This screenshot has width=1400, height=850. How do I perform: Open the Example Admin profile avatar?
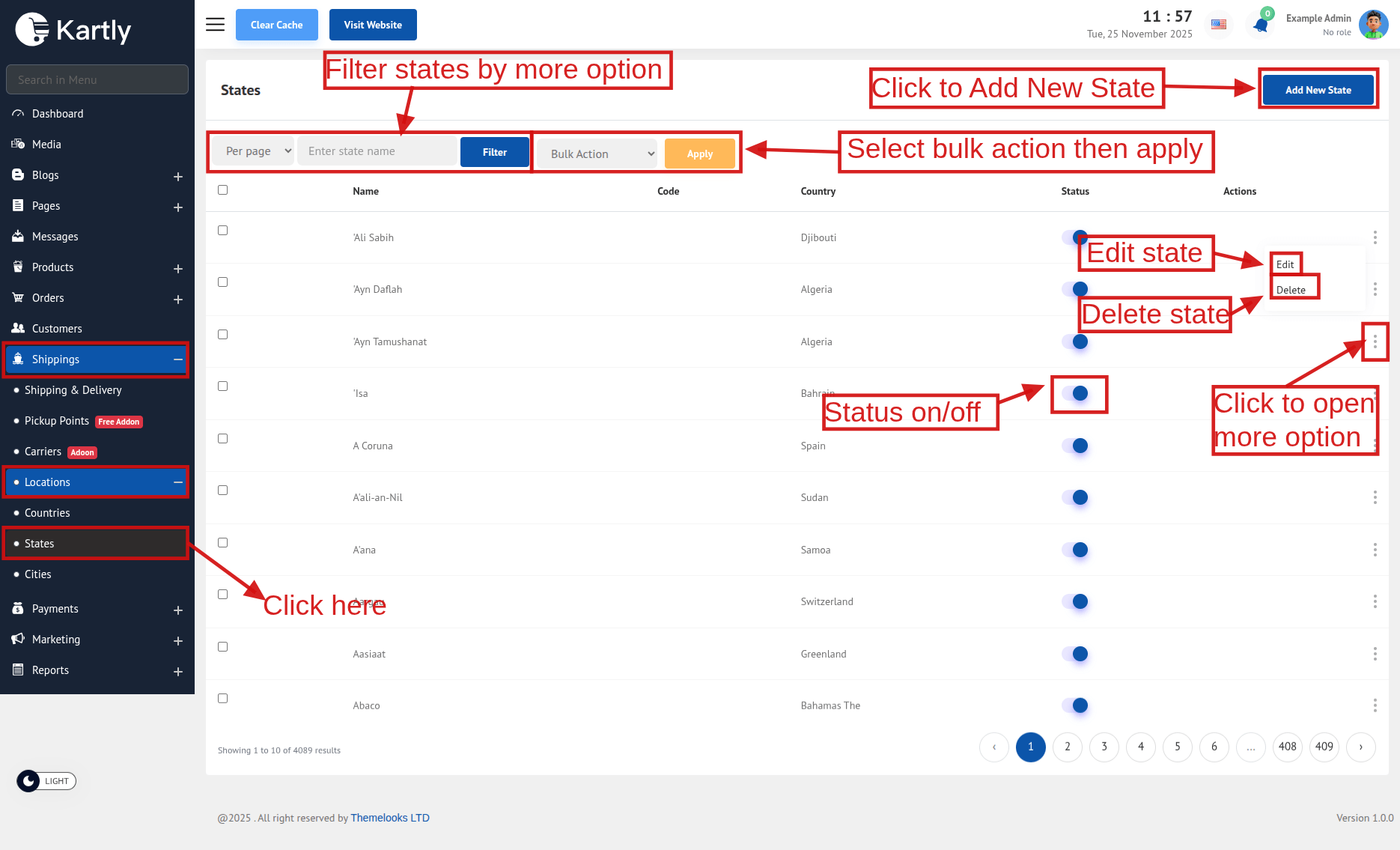[x=1373, y=25]
